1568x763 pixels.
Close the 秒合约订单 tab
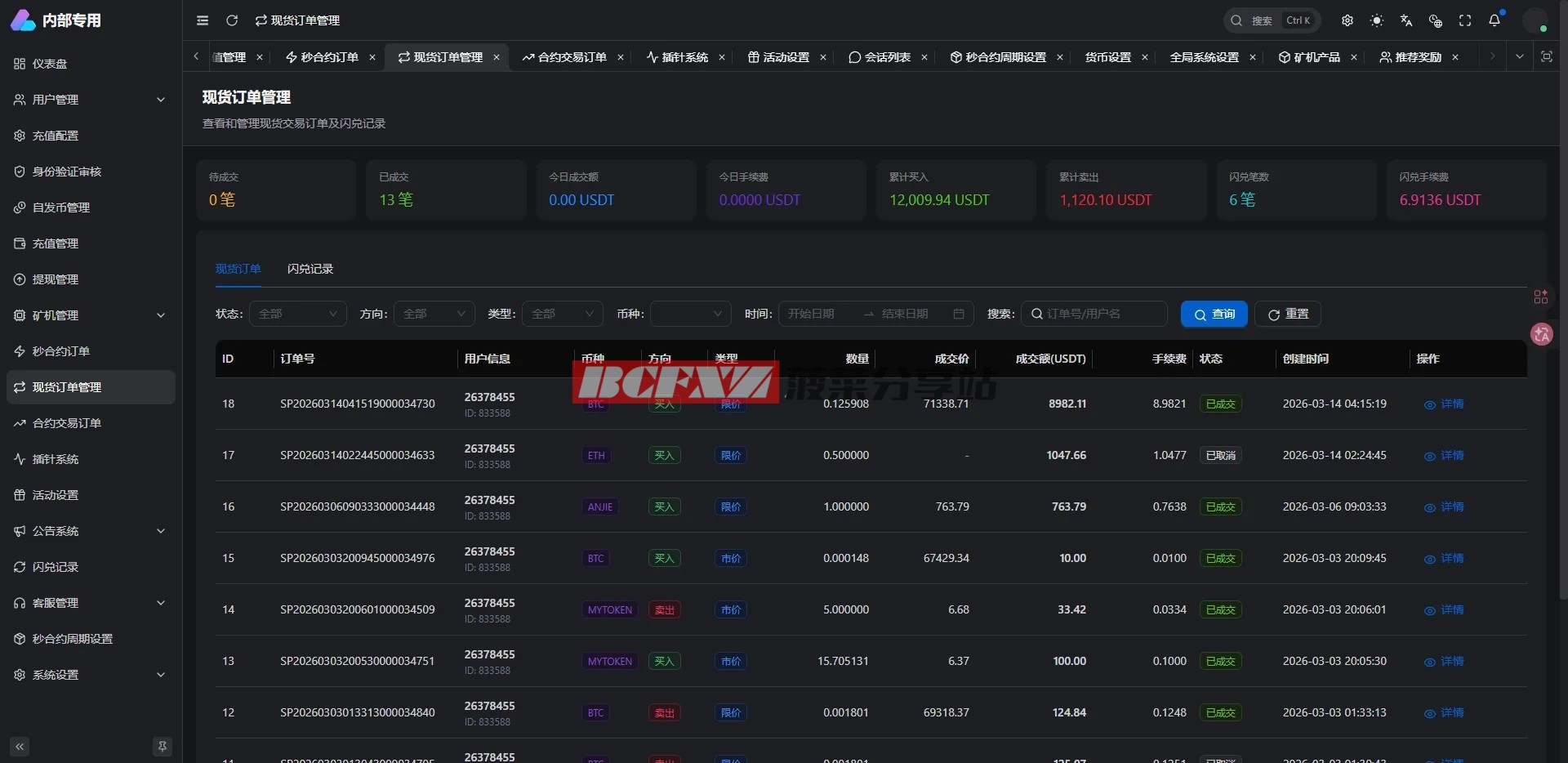coord(372,57)
